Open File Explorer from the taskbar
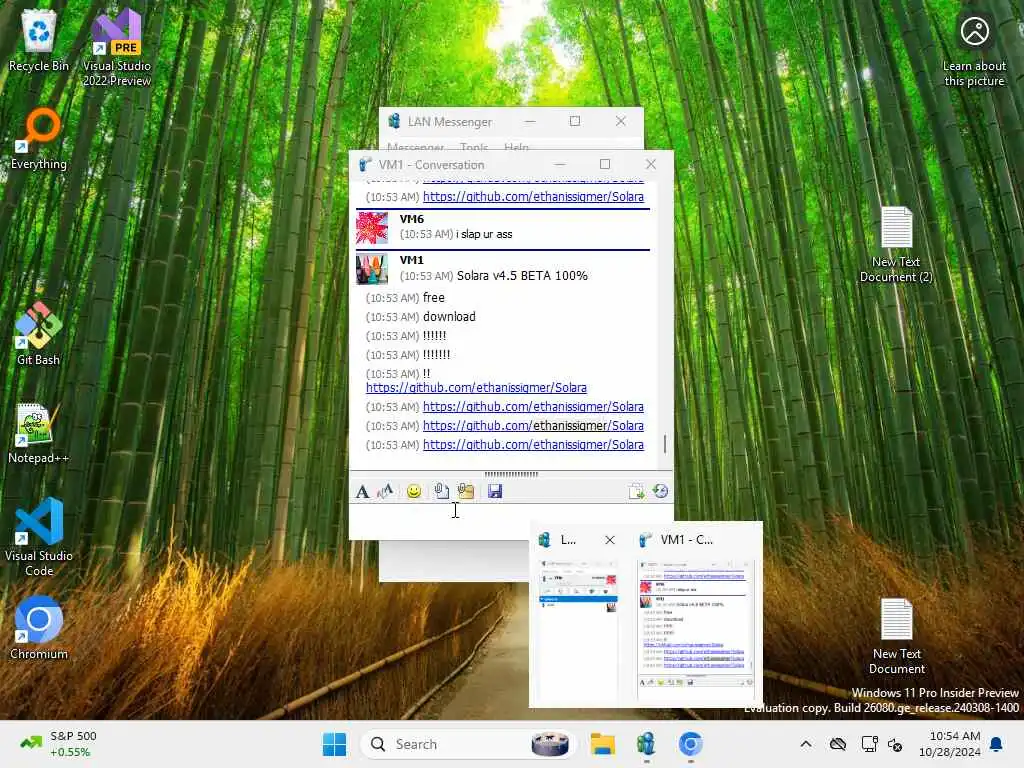Screen dimensions: 1024x768 click(x=602, y=744)
